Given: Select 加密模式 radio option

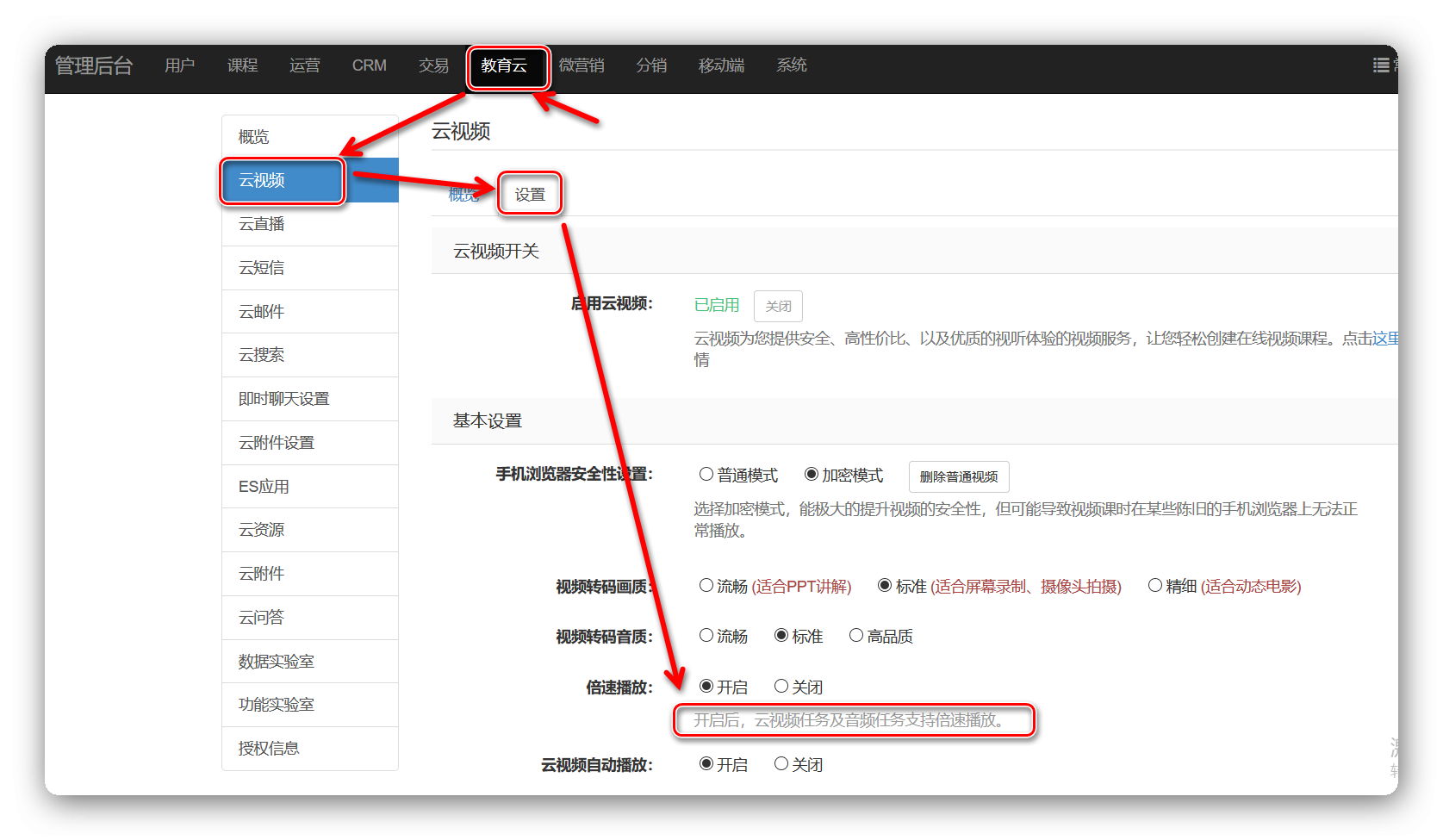Looking at the screenshot, I should pos(811,474).
